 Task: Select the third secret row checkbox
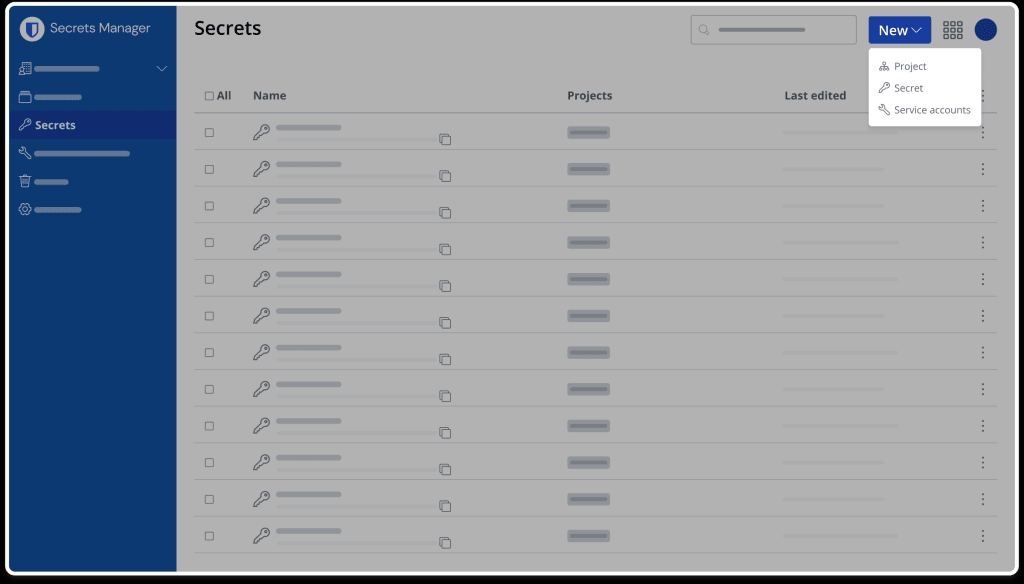(209, 205)
